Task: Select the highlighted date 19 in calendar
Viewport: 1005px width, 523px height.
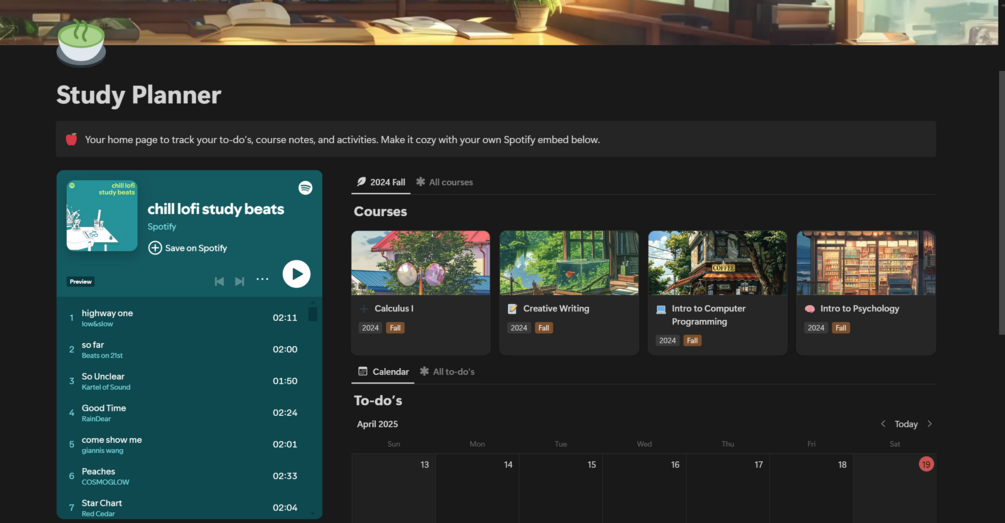Action: [x=926, y=464]
